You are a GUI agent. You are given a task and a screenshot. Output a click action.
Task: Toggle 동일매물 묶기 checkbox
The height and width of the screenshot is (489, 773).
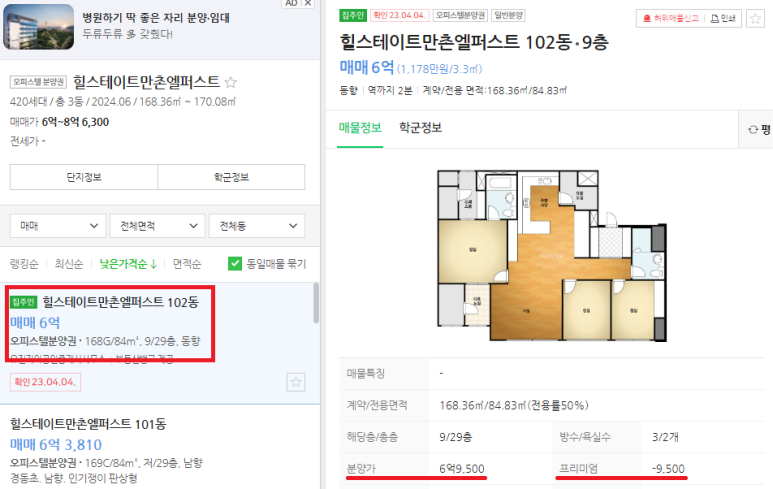click(x=235, y=264)
